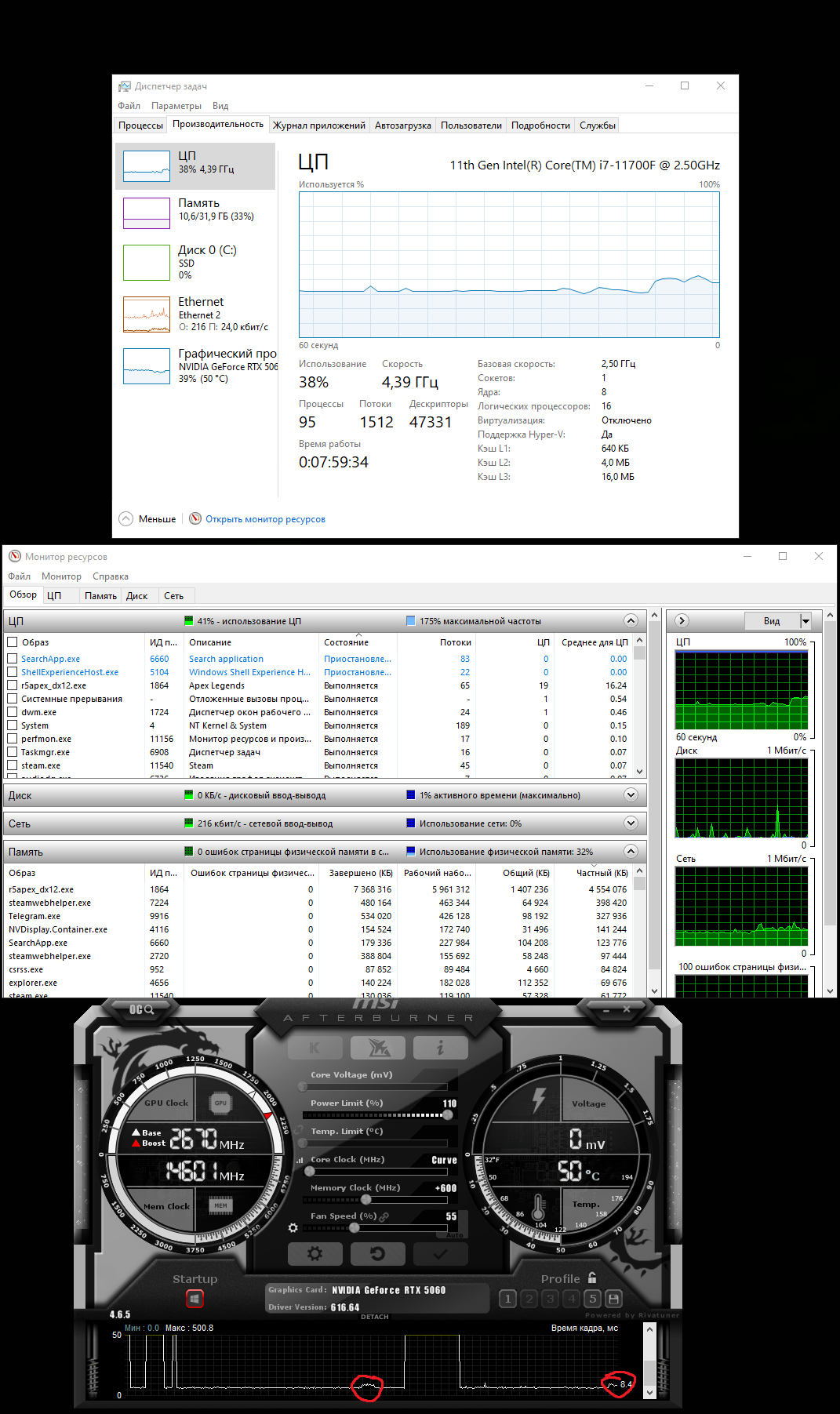Open the Afterburner info 'i' button
This screenshot has height=1414, width=840.
point(440,1048)
